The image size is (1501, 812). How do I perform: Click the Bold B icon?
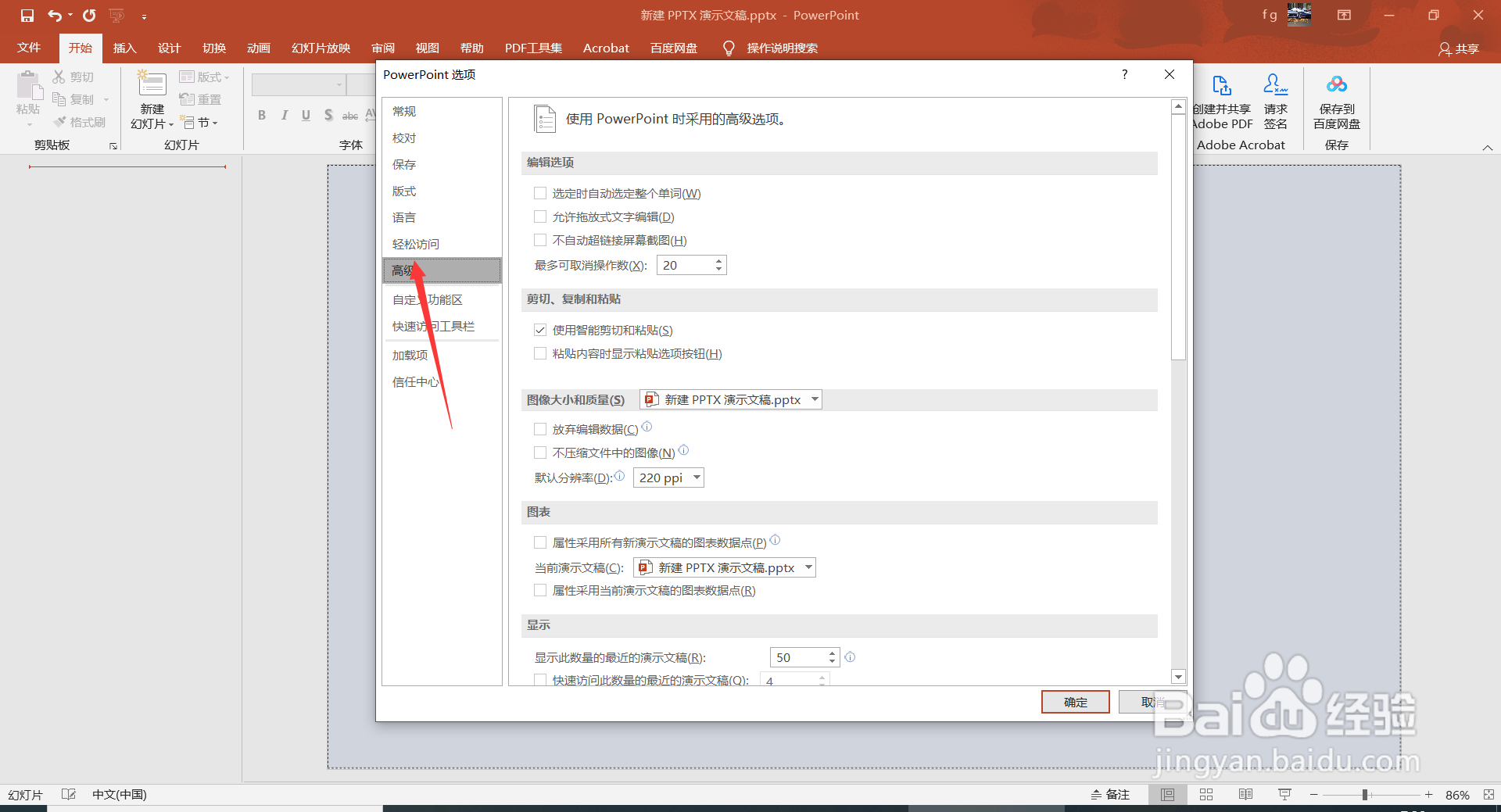(262, 116)
